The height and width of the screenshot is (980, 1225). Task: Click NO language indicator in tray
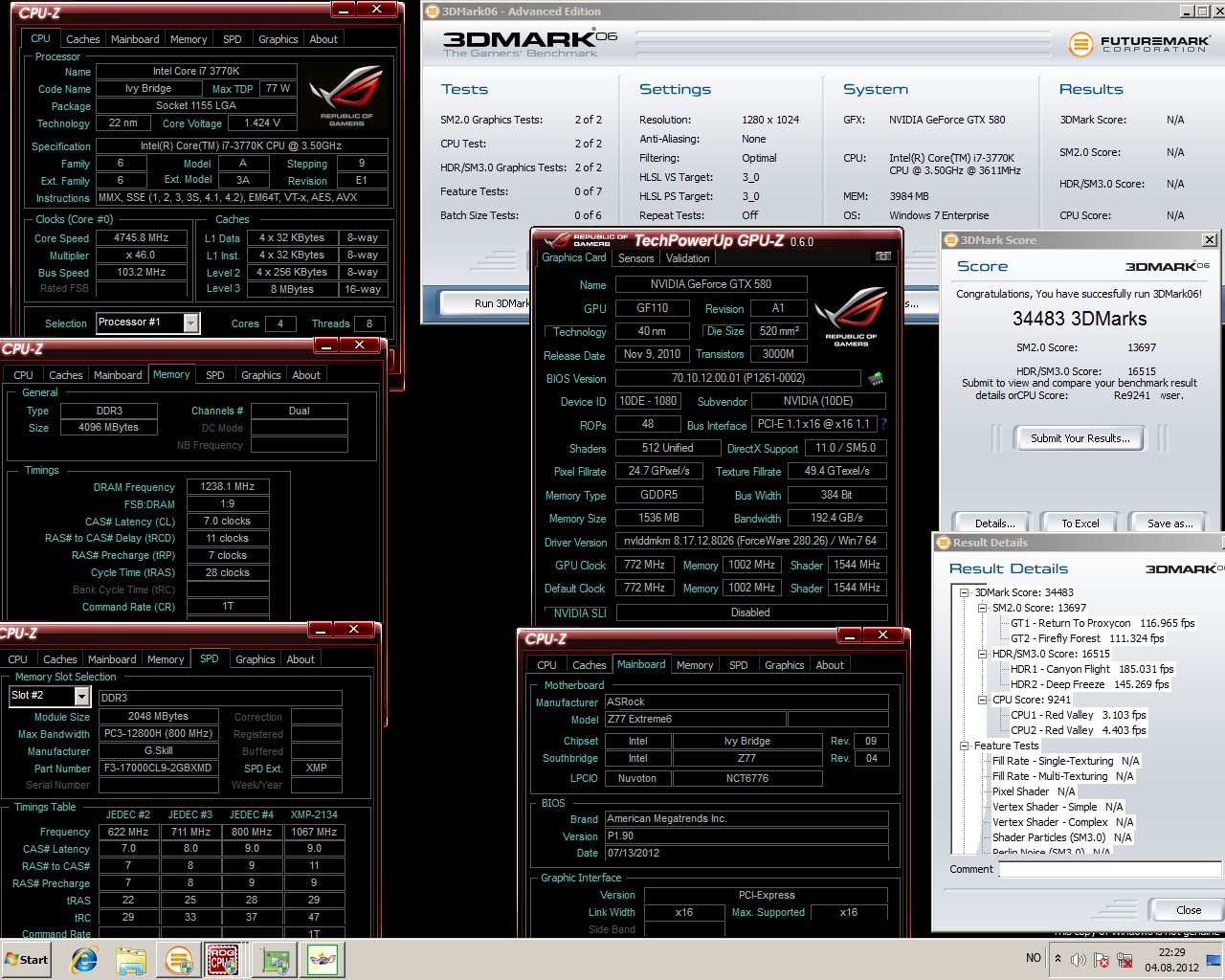point(1034,958)
